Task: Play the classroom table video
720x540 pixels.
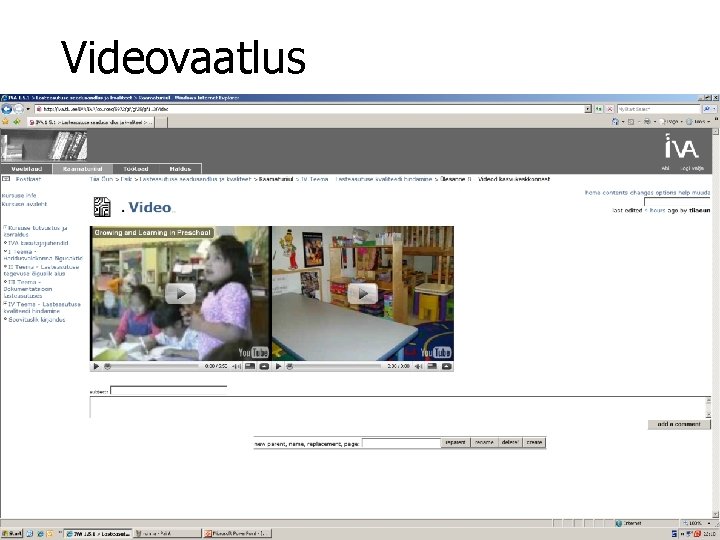Action: pos(363,293)
